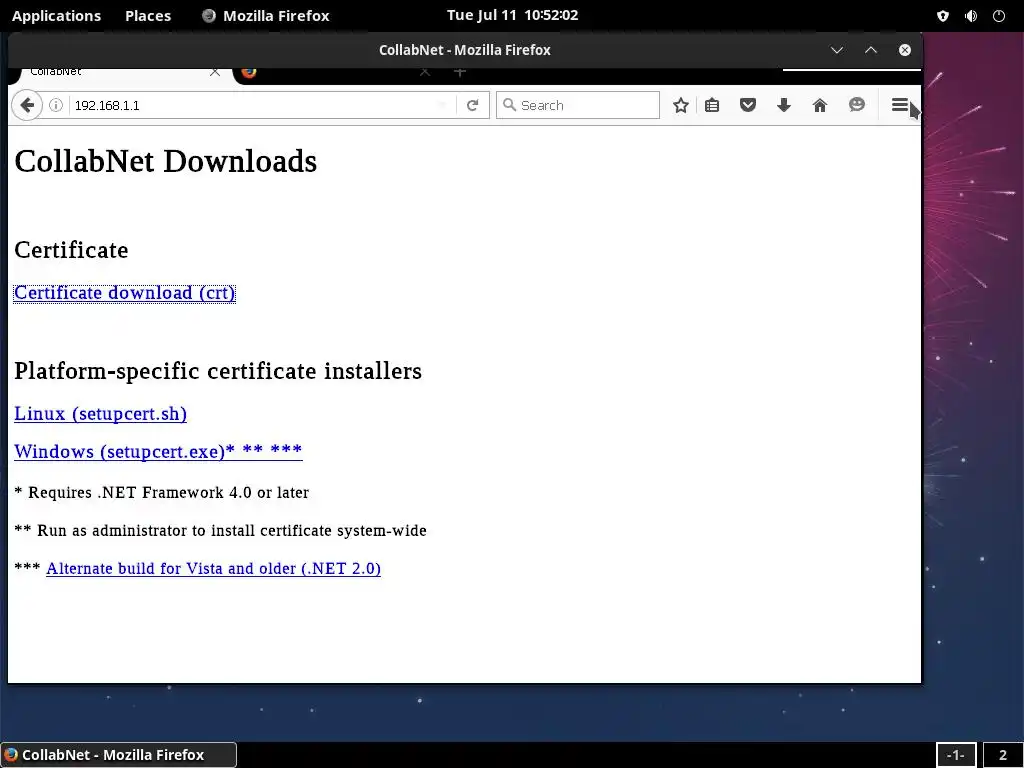Open the clock showing Tue Jul 11
Viewport: 1024px width, 768px height.
click(x=512, y=15)
